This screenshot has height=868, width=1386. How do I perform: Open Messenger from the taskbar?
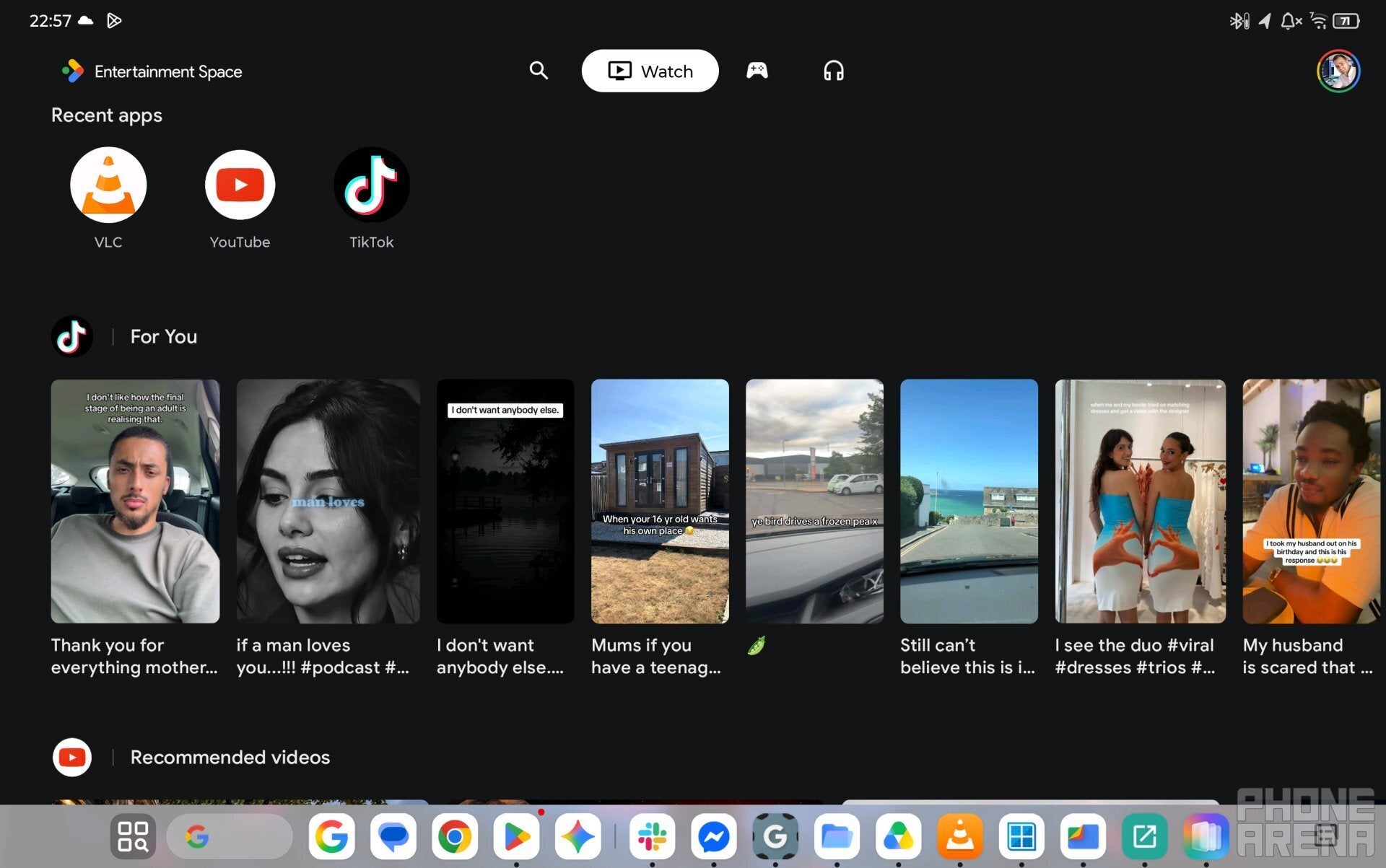(x=713, y=836)
